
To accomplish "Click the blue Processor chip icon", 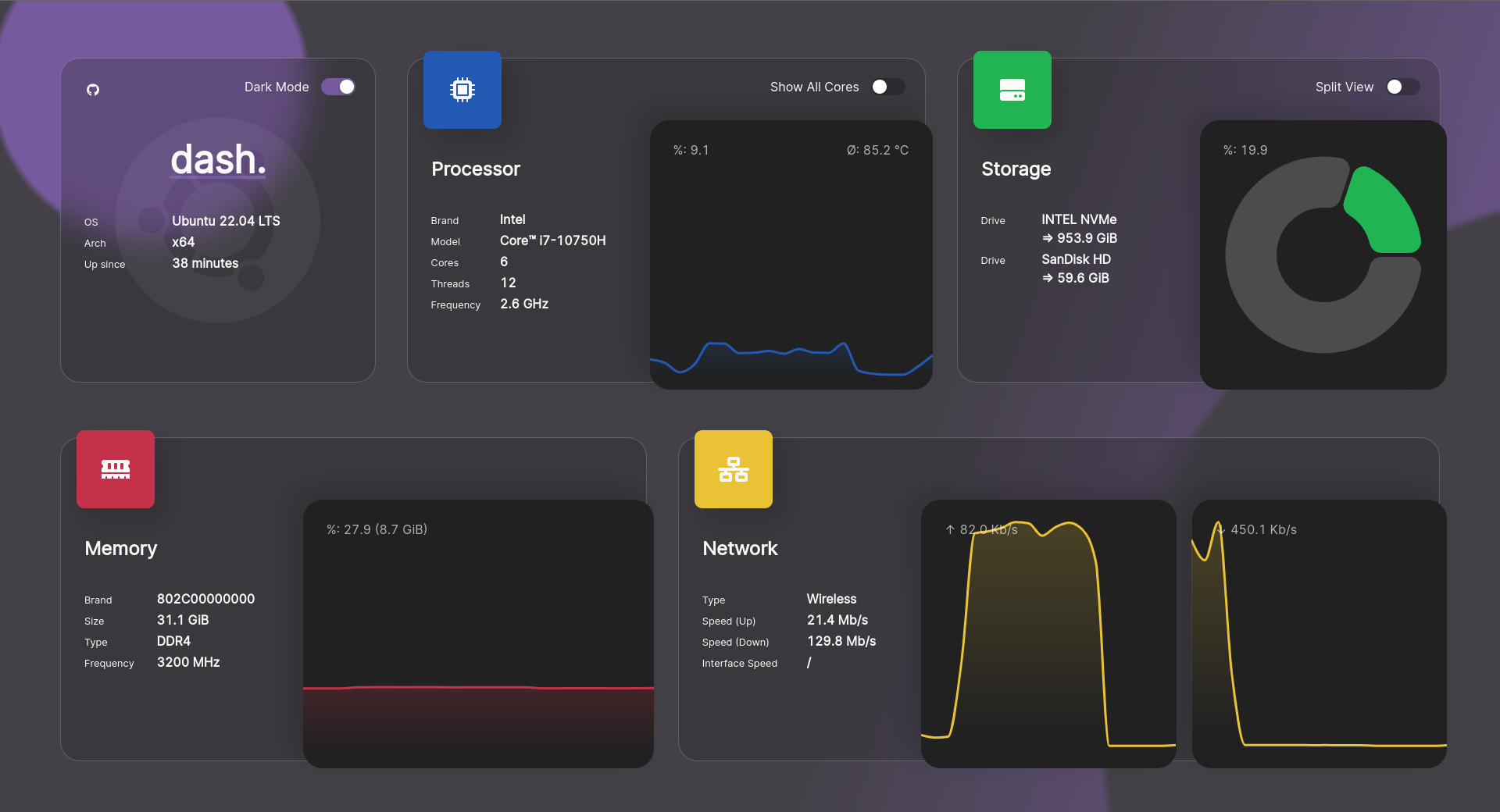I will tap(462, 89).
